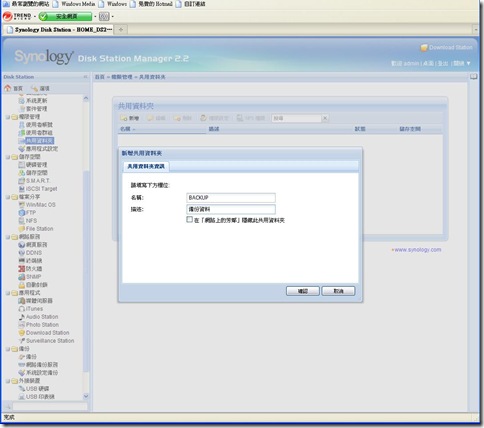Collapse the 應用程式 folder node
This screenshot has width=484, height=428.
[x=8, y=293]
